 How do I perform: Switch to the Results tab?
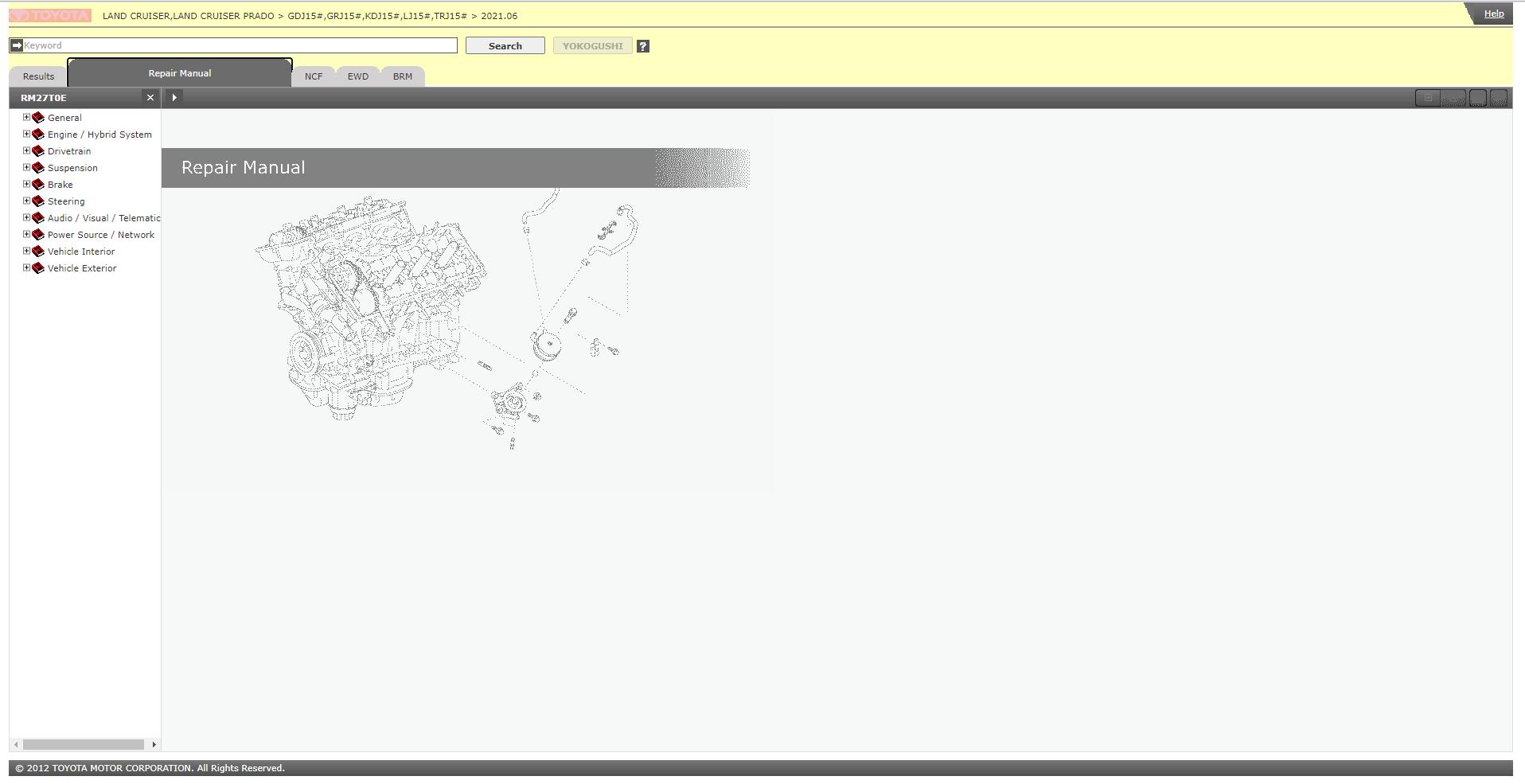coord(38,76)
